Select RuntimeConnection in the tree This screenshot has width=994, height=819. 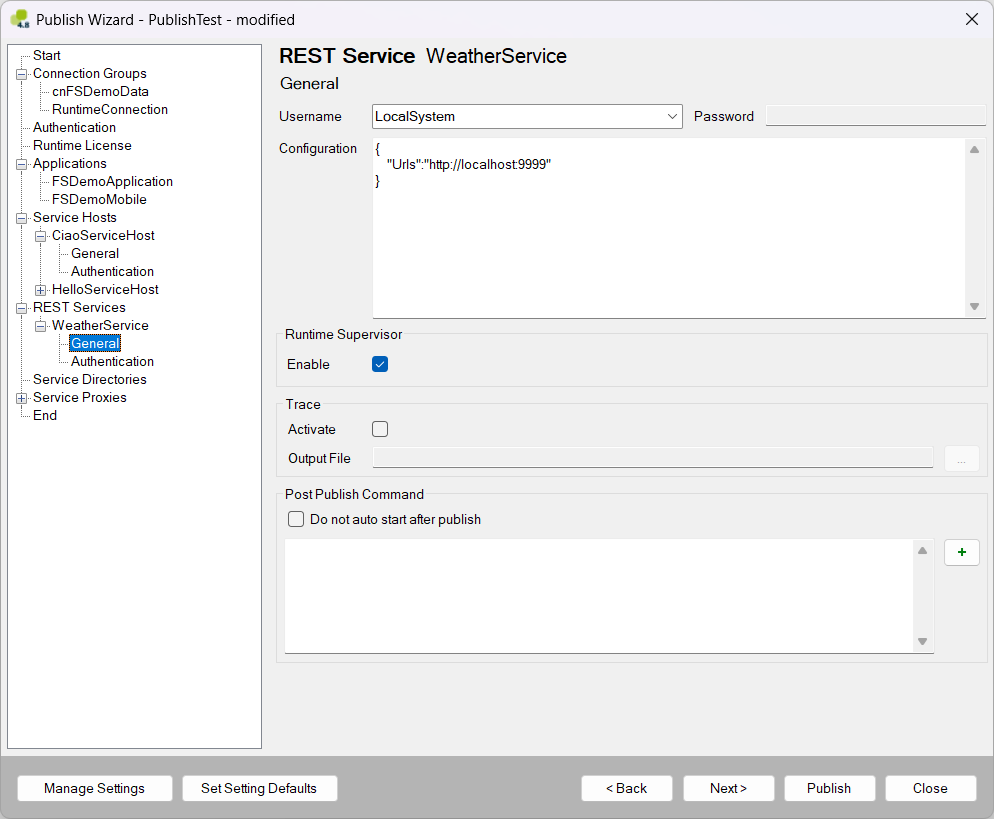pos(110,109)
